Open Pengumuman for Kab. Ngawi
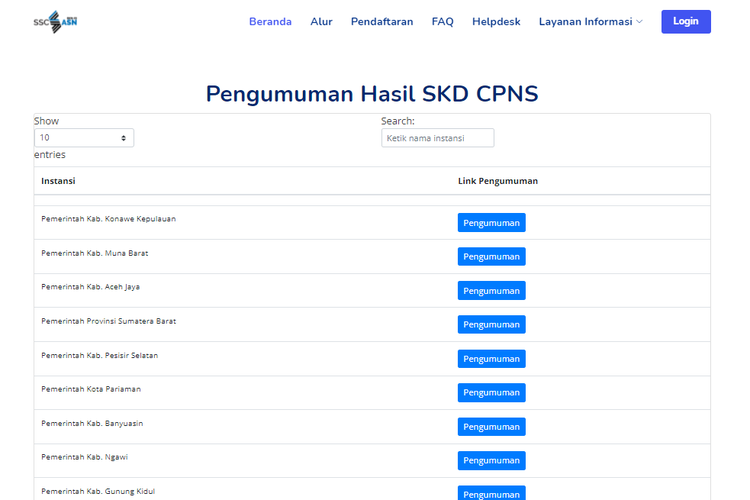The image size is (750, 500). [x=491, y=461]
